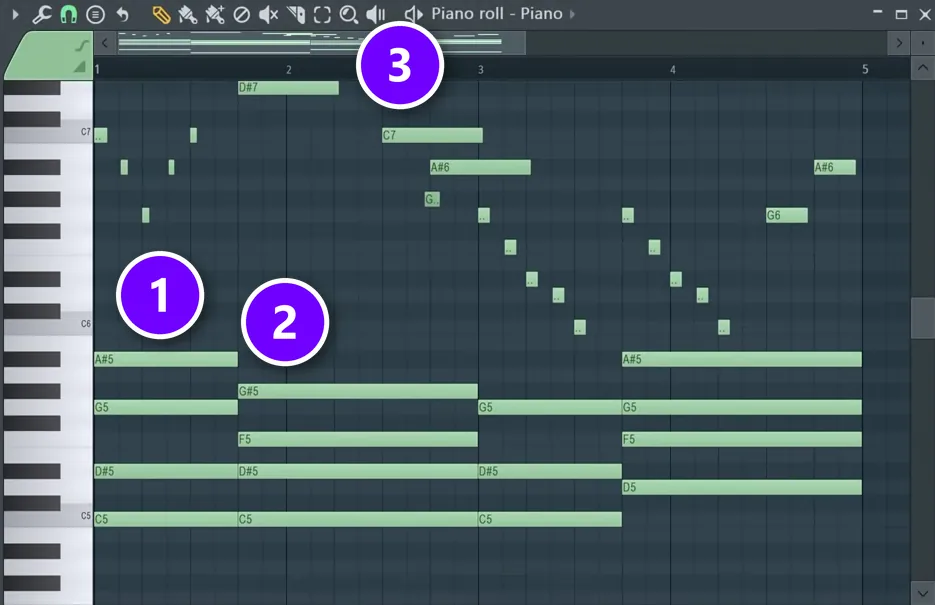Select the long A#5 note before bar 4
Image resolution: width=935 pixels, height=605 pixels.
coord(741,359)
